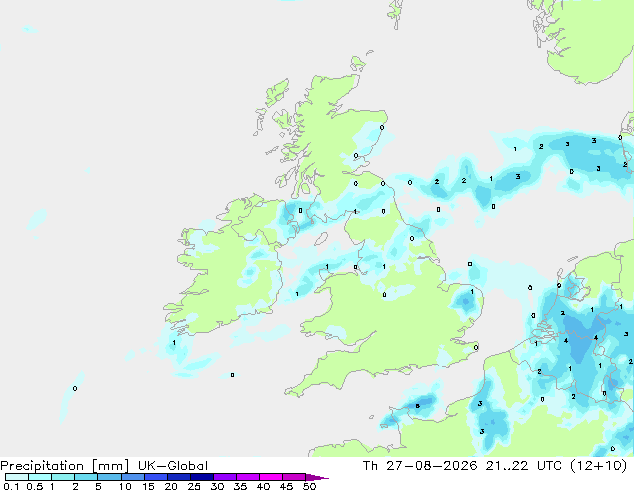Click the '45' legend scale label
This screenshot has height=490, width=634.
click(x=286, y=486)
